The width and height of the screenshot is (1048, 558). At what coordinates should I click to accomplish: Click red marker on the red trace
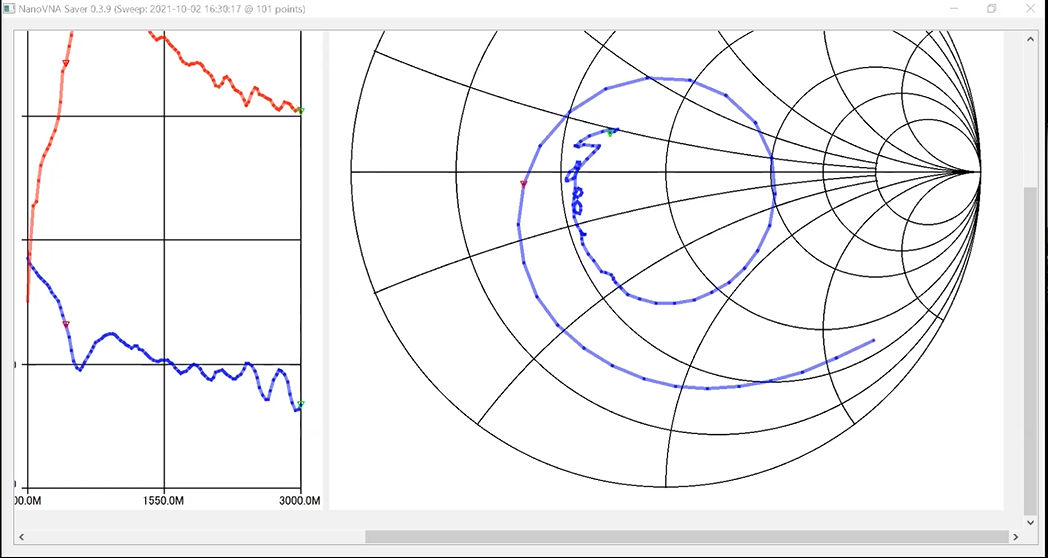tap(66, 63)
